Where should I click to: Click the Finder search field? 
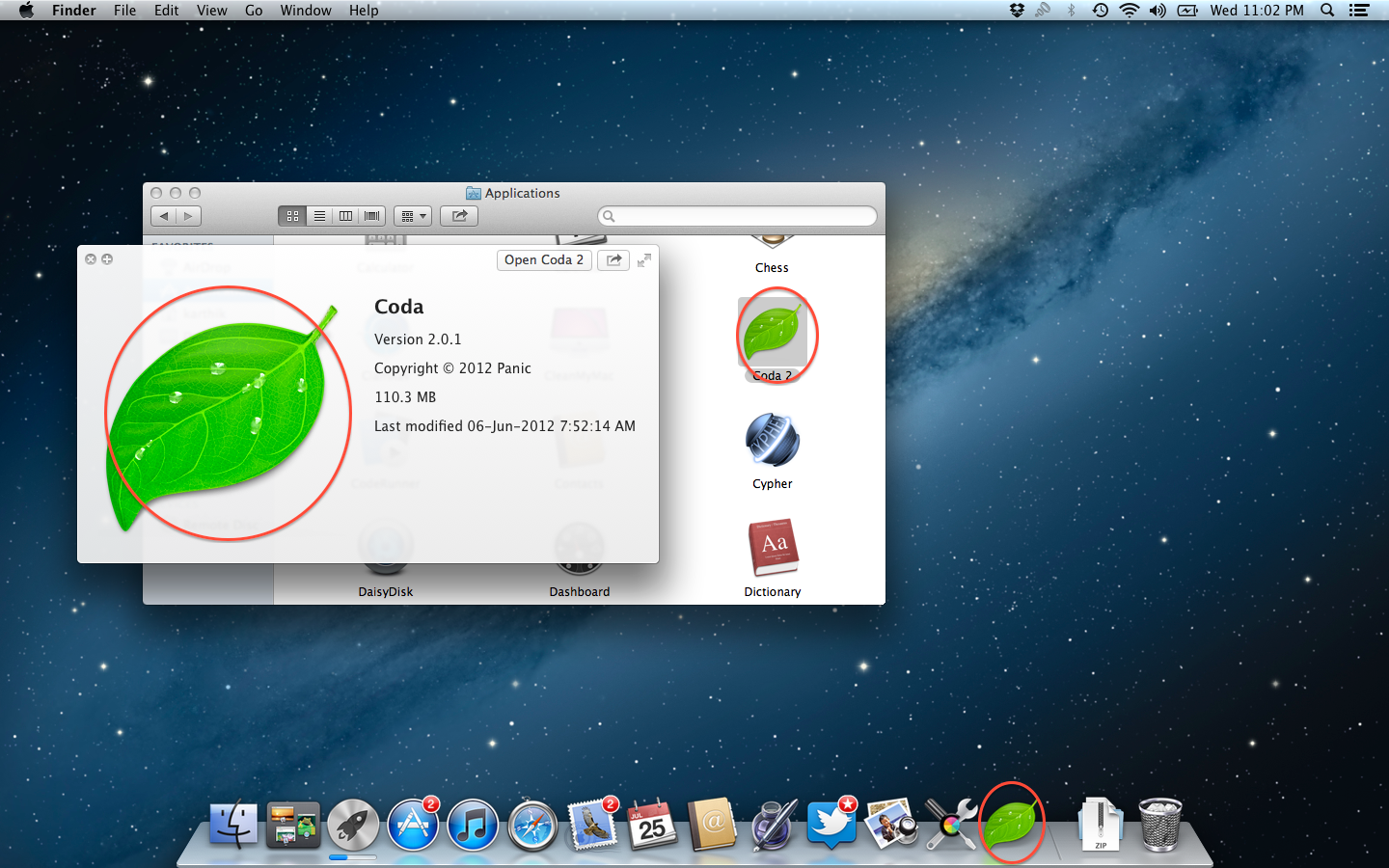click(x=737, y=216)
